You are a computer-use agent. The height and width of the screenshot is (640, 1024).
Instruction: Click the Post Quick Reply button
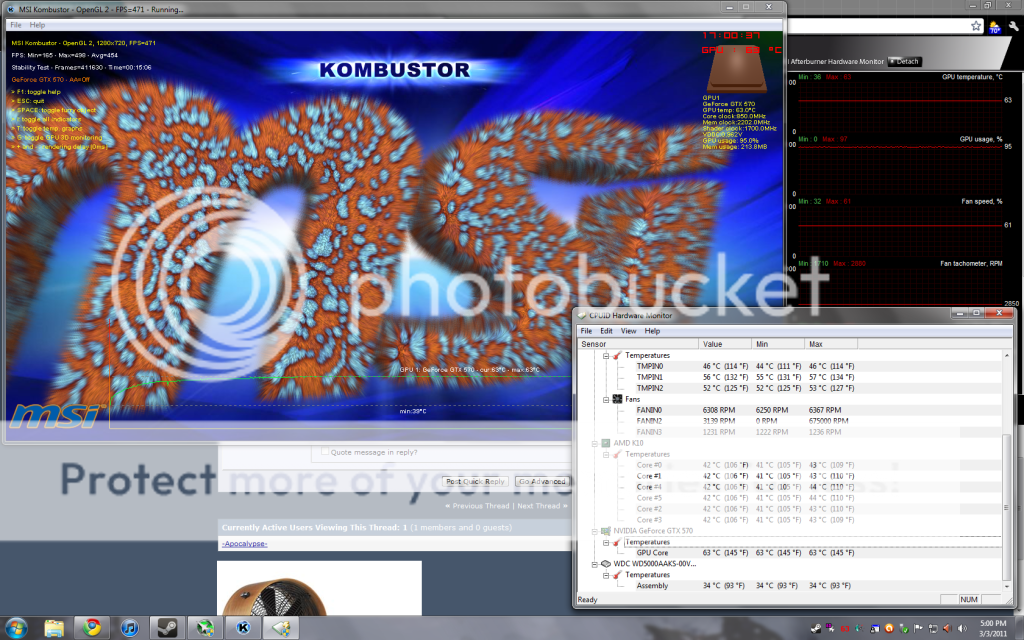point(475,481)
